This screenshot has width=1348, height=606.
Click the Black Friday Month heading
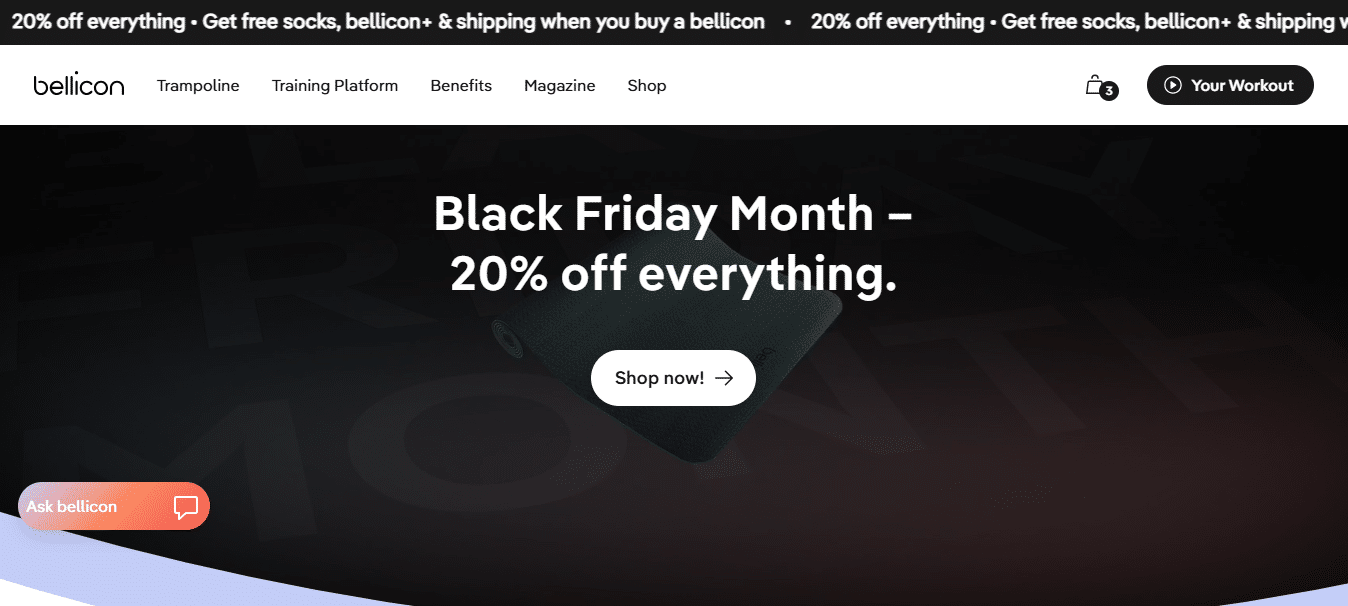pos(673,242)
